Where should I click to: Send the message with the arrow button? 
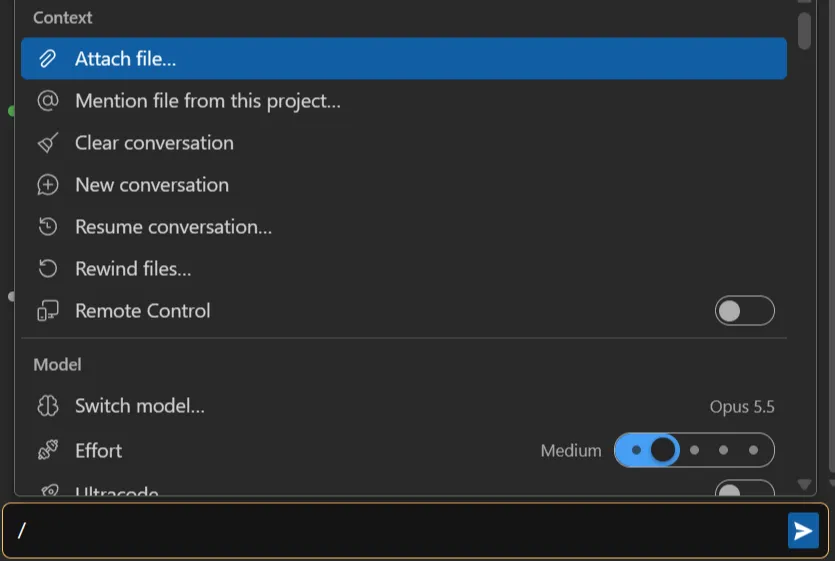tap(803, 531)
